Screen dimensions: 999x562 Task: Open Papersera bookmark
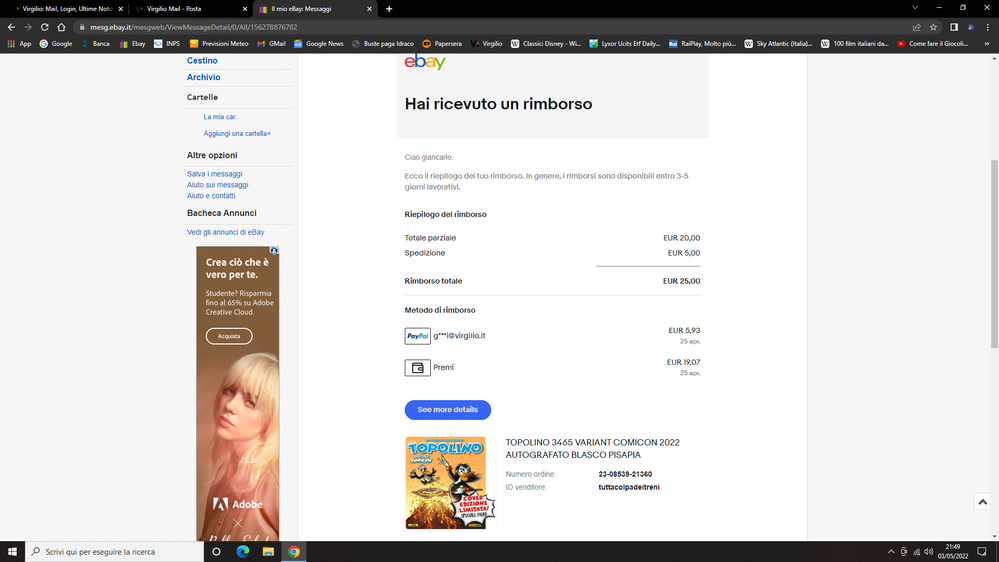[442, 44]
